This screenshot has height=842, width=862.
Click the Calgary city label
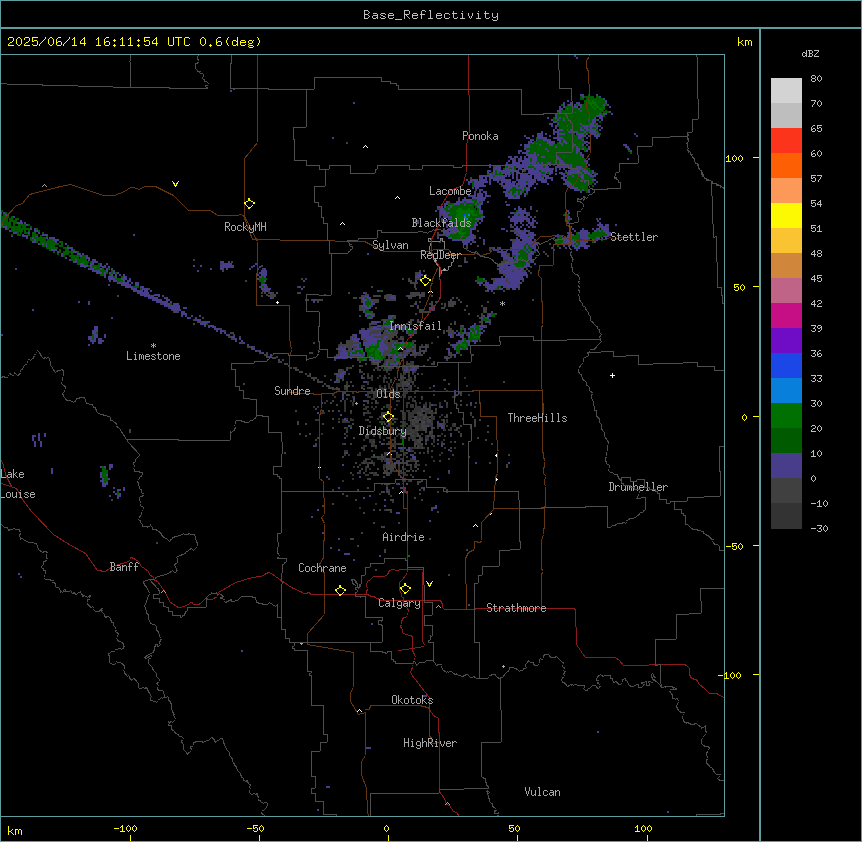399,603
